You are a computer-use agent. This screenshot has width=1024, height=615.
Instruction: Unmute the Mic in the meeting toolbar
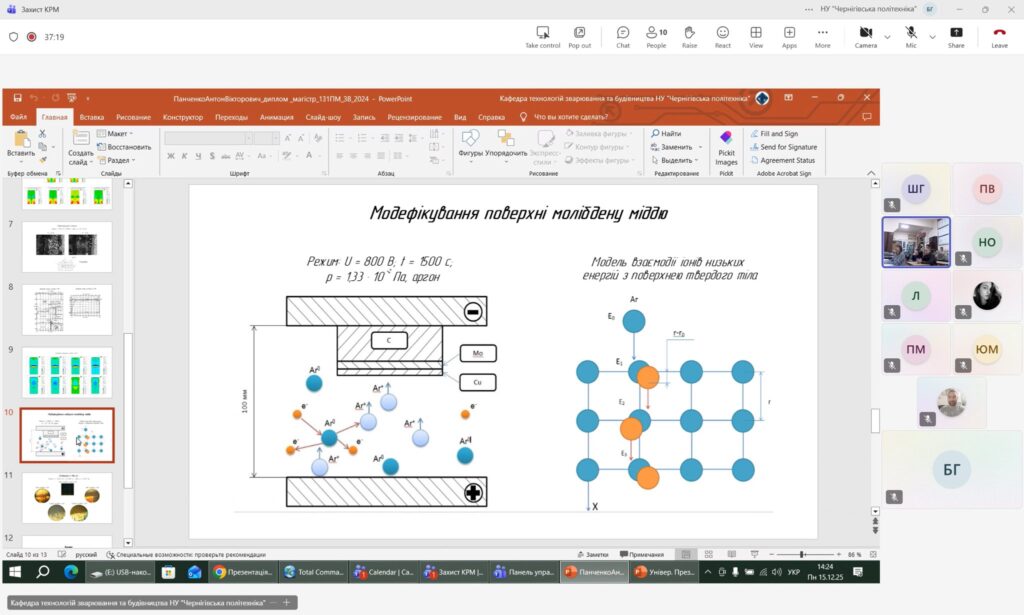(x=910, y=36)
